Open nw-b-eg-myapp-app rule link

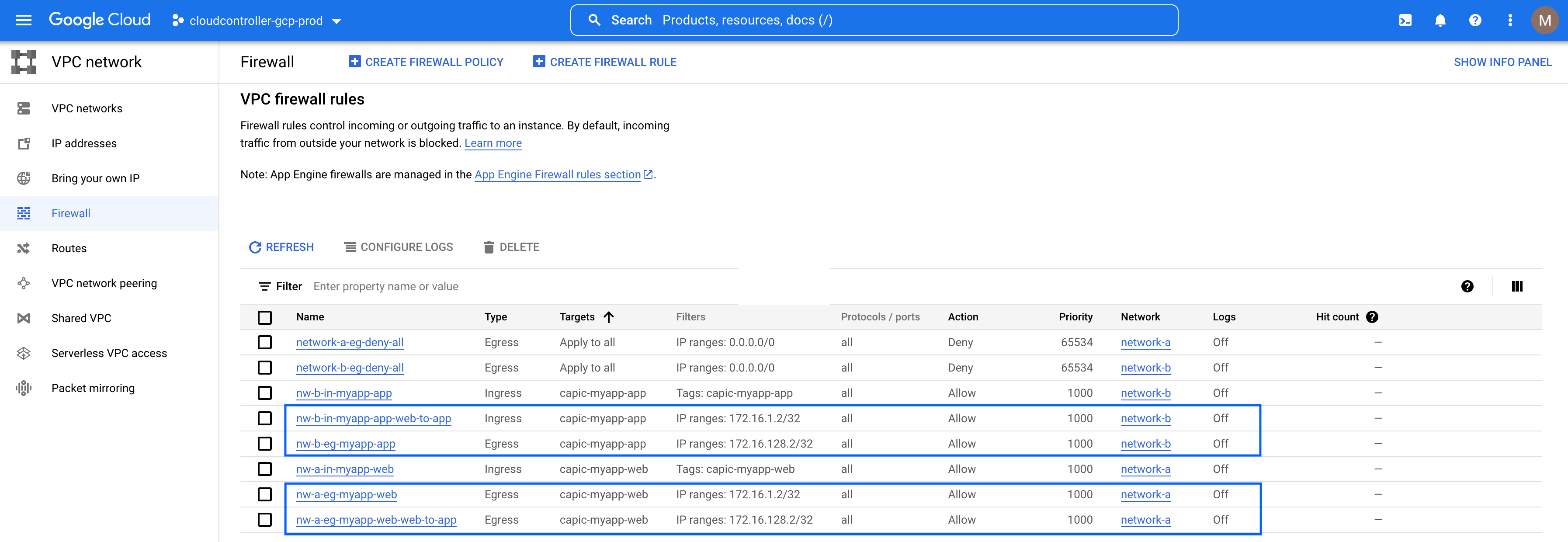tap(345, 444)
